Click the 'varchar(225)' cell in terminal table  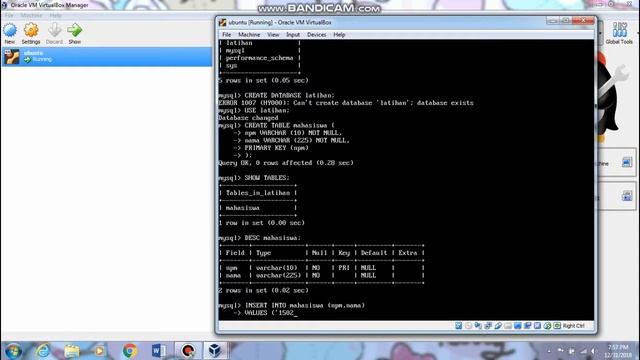coord(278,276)
